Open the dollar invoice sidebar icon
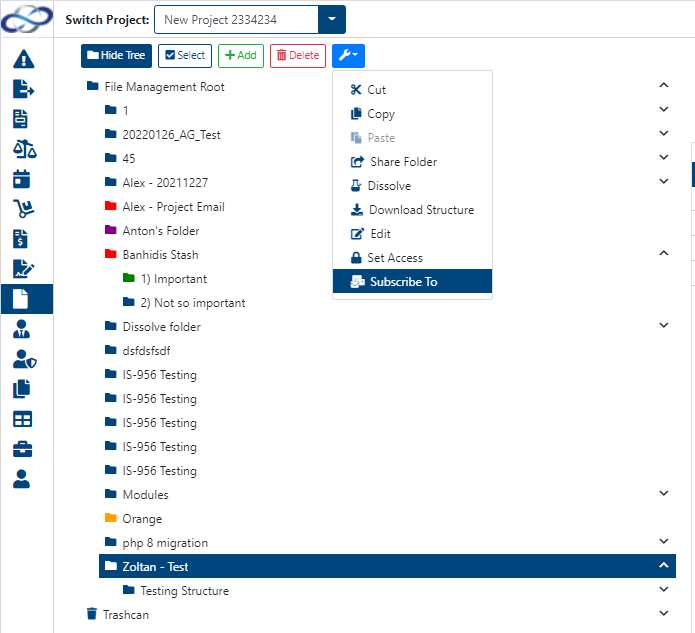The height and width of the screenshot is (633, 695). [x=20, y=239]
